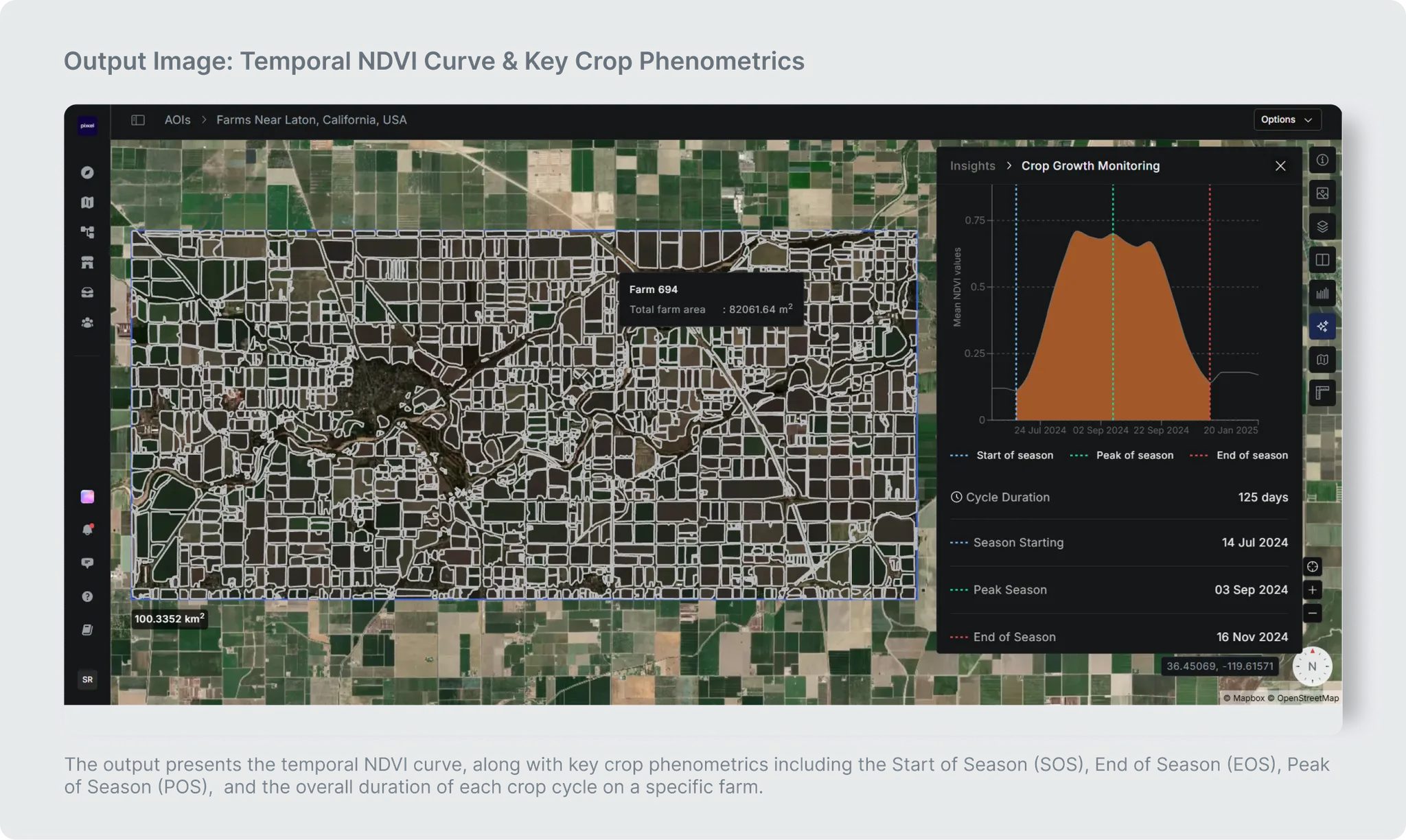This screenshot has width=1406, height=840.
Task: Open the inbox tray icon in left sidebar
Action: (x=87, y=292)
